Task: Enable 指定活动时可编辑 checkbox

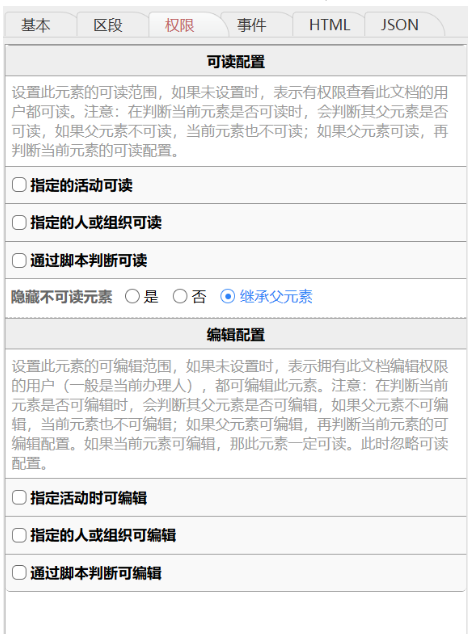Action: click(x=19, y=497)
